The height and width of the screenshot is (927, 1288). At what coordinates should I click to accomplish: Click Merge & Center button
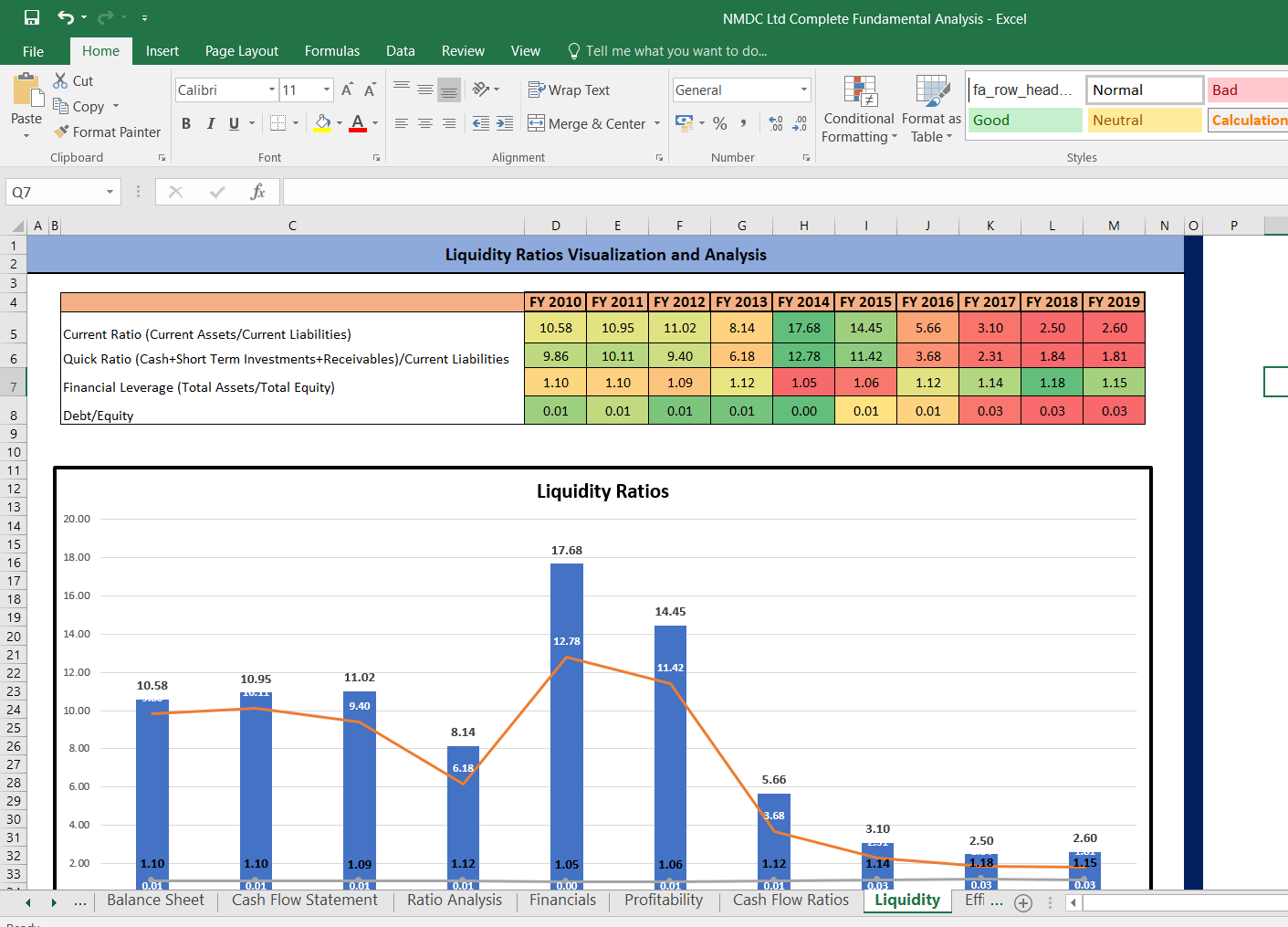(x=587, y=123)
